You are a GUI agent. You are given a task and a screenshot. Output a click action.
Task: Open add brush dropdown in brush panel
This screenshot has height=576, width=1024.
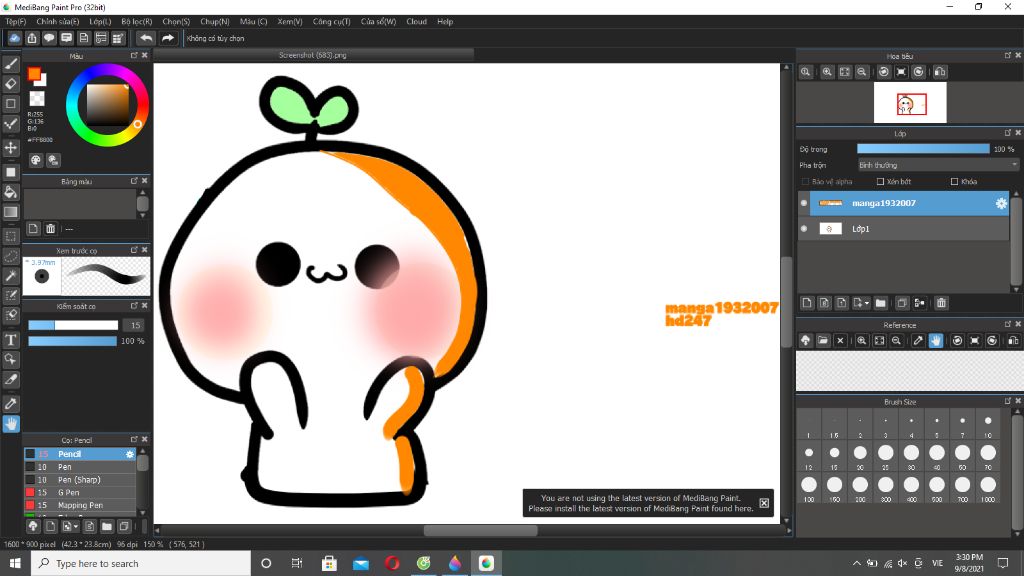pos(69,526)
